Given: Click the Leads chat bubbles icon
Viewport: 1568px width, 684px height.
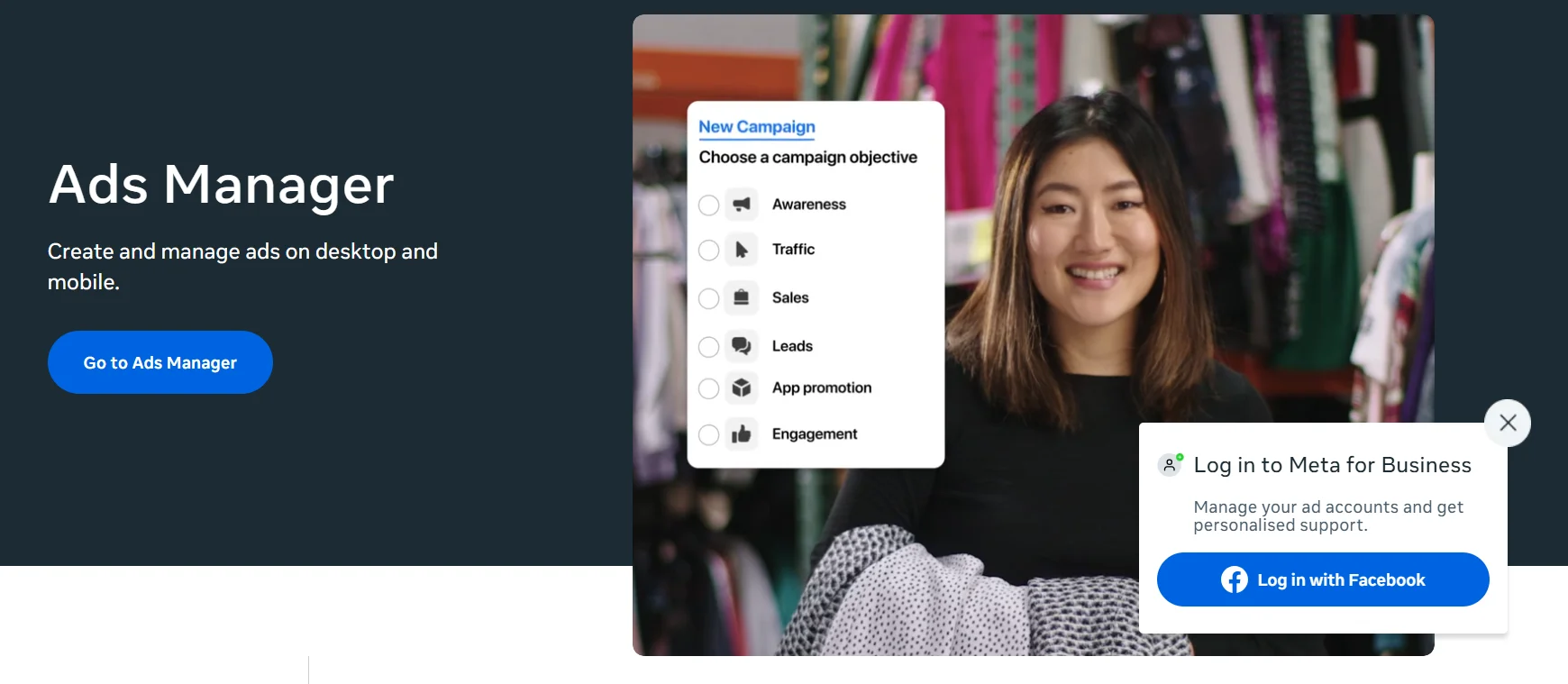Looking at the screenshot, I should (x=742, y=346).
